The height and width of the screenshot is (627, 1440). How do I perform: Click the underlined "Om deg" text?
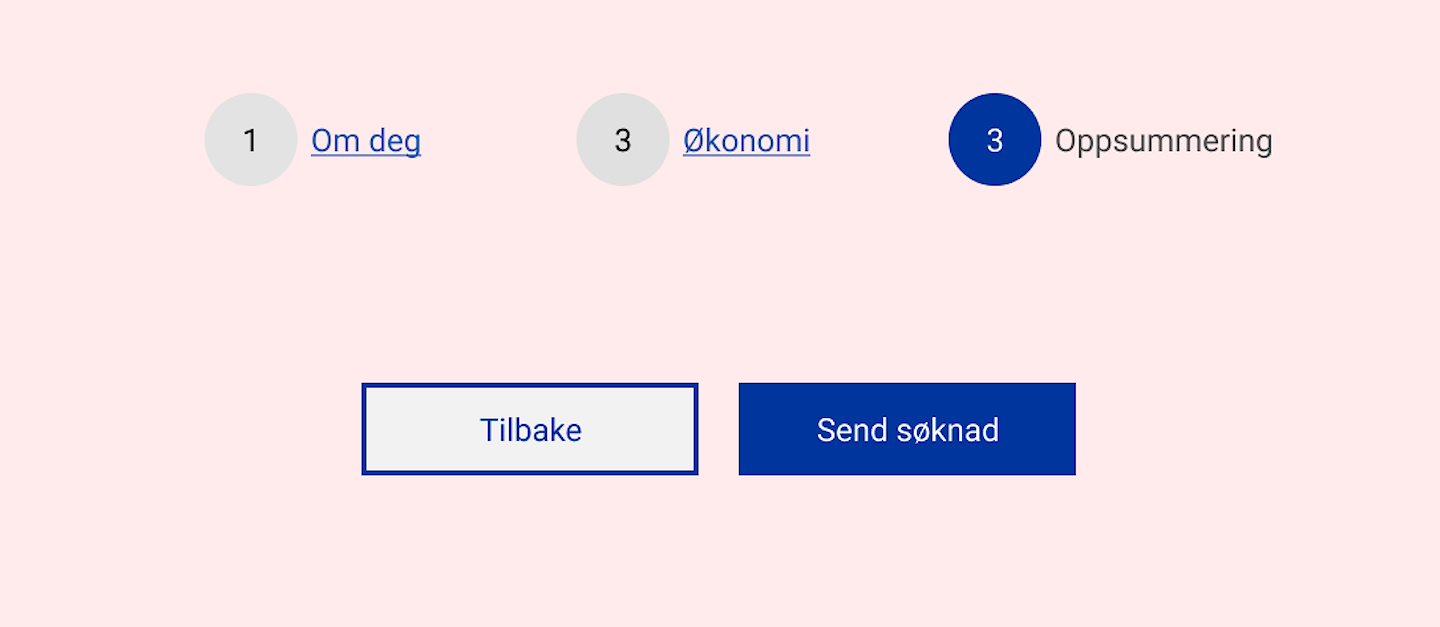(366, 141)
